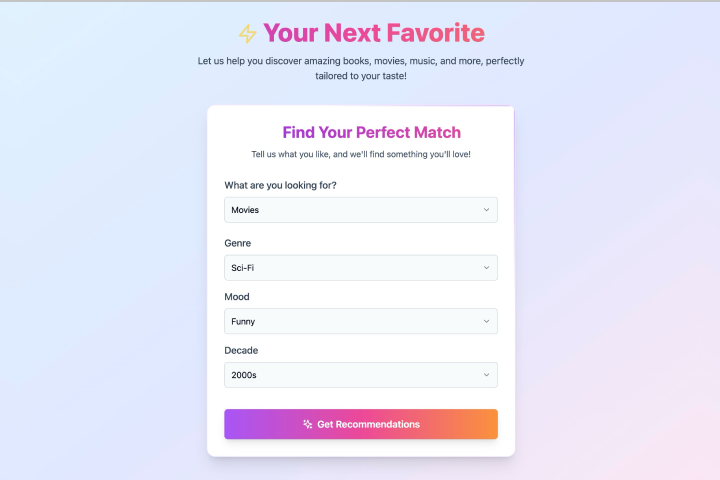Open the Mood dropdown showing Funny

coord(360,321)
